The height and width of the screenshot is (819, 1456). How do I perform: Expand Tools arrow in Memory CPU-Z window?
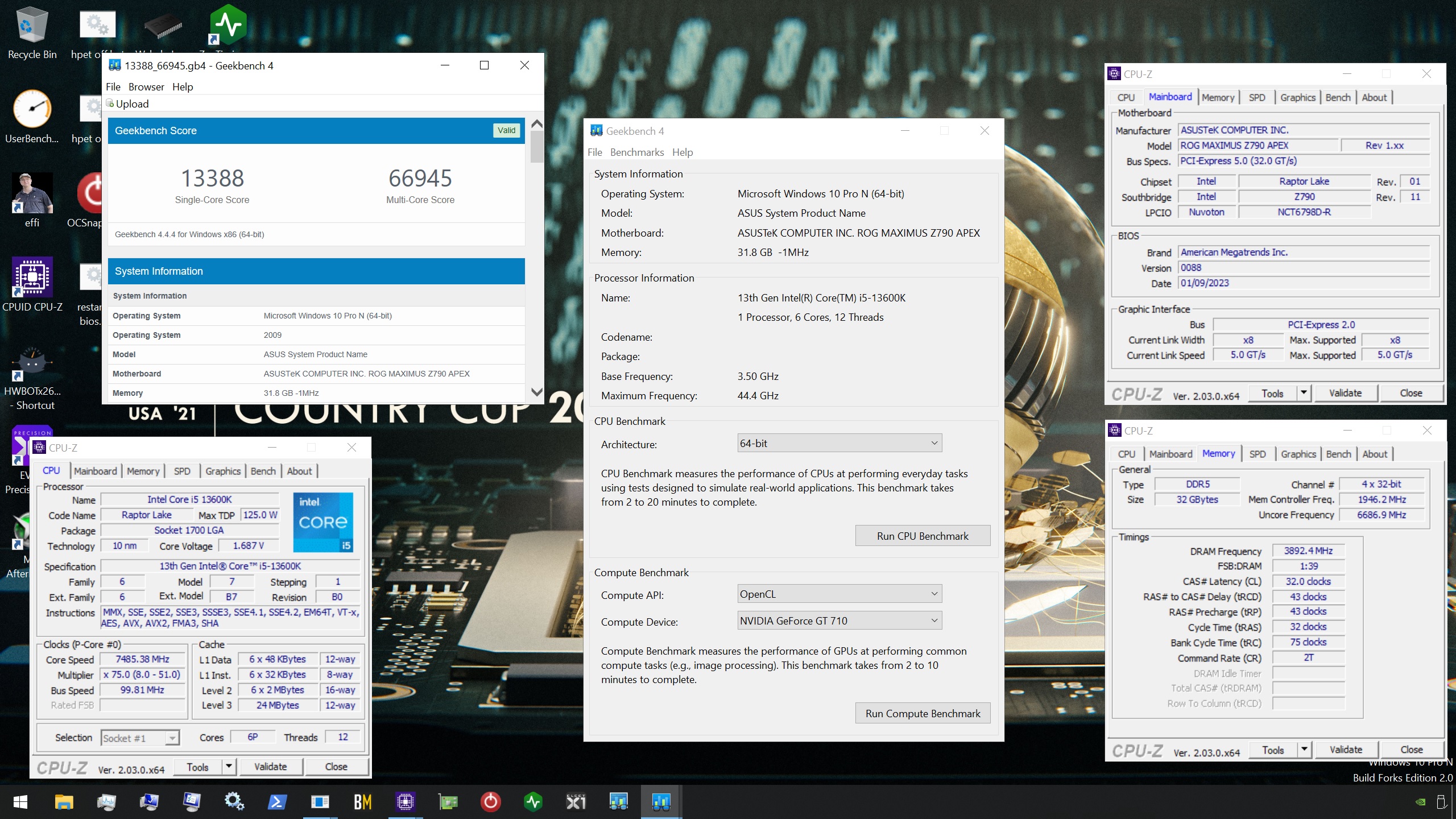(x=1304, y=750)
